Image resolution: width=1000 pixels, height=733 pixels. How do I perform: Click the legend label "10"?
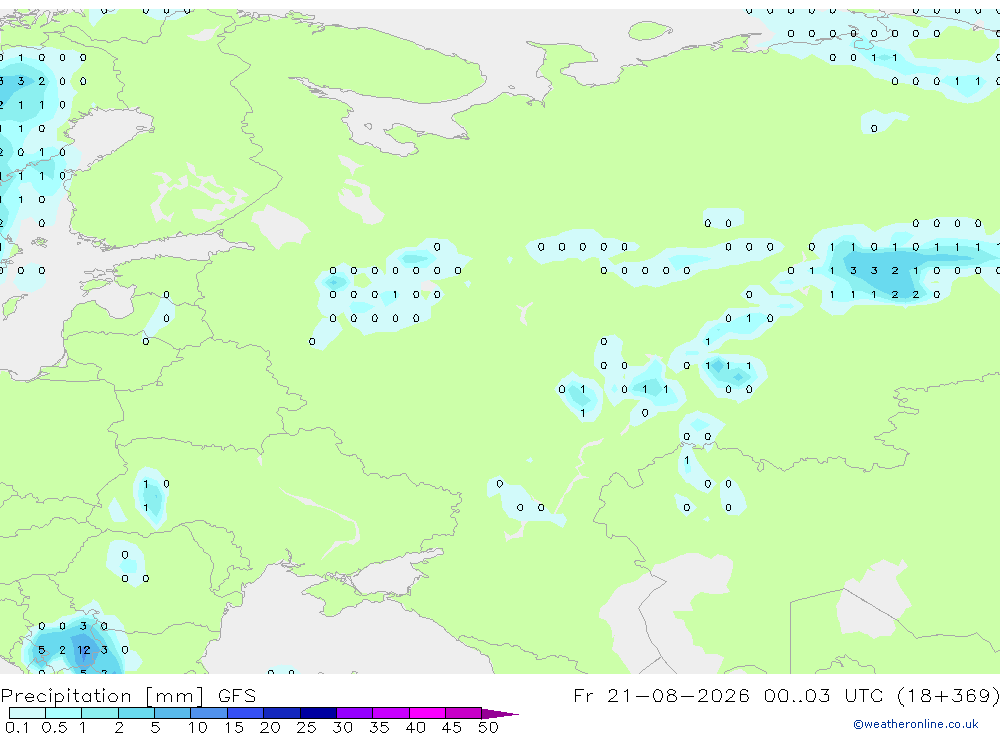pyautogui.click(x=197, y=727)
